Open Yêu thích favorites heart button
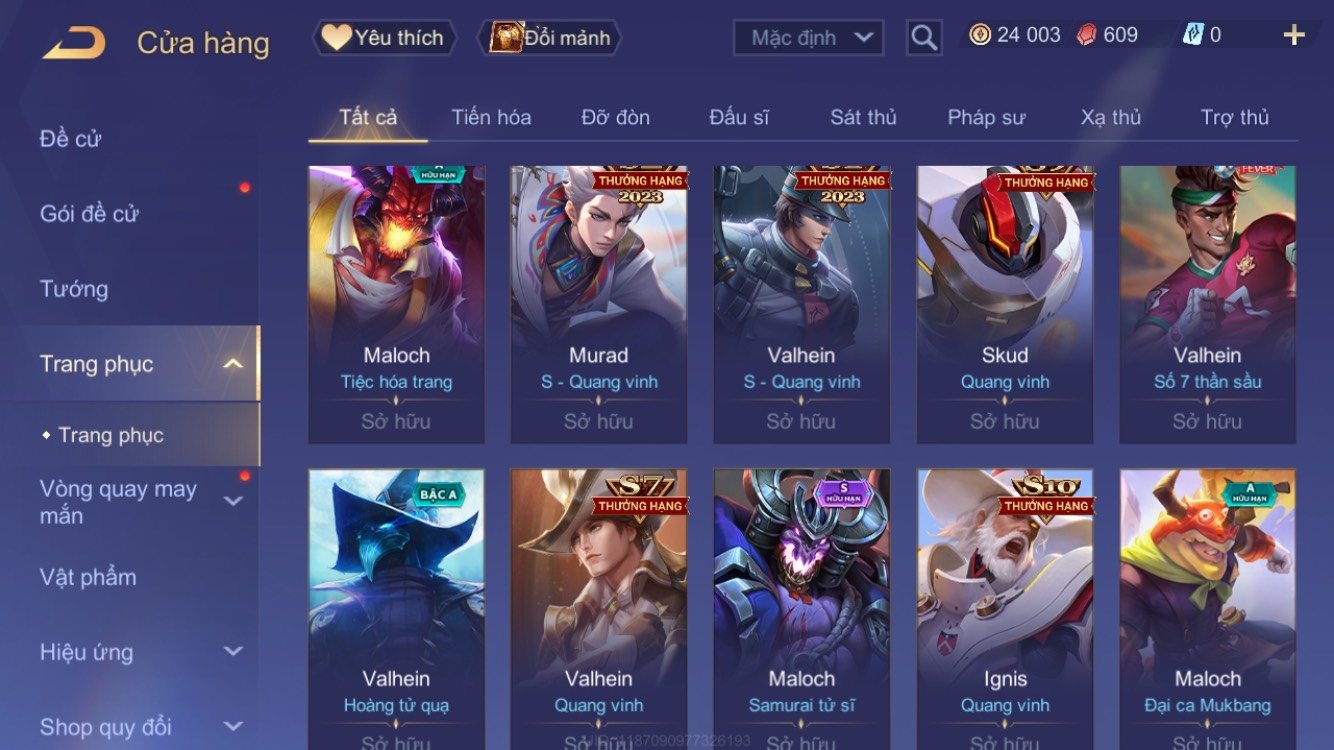The width and height of the screenshot is (1334, 750). pyautogui.click(x=385, y=38)
